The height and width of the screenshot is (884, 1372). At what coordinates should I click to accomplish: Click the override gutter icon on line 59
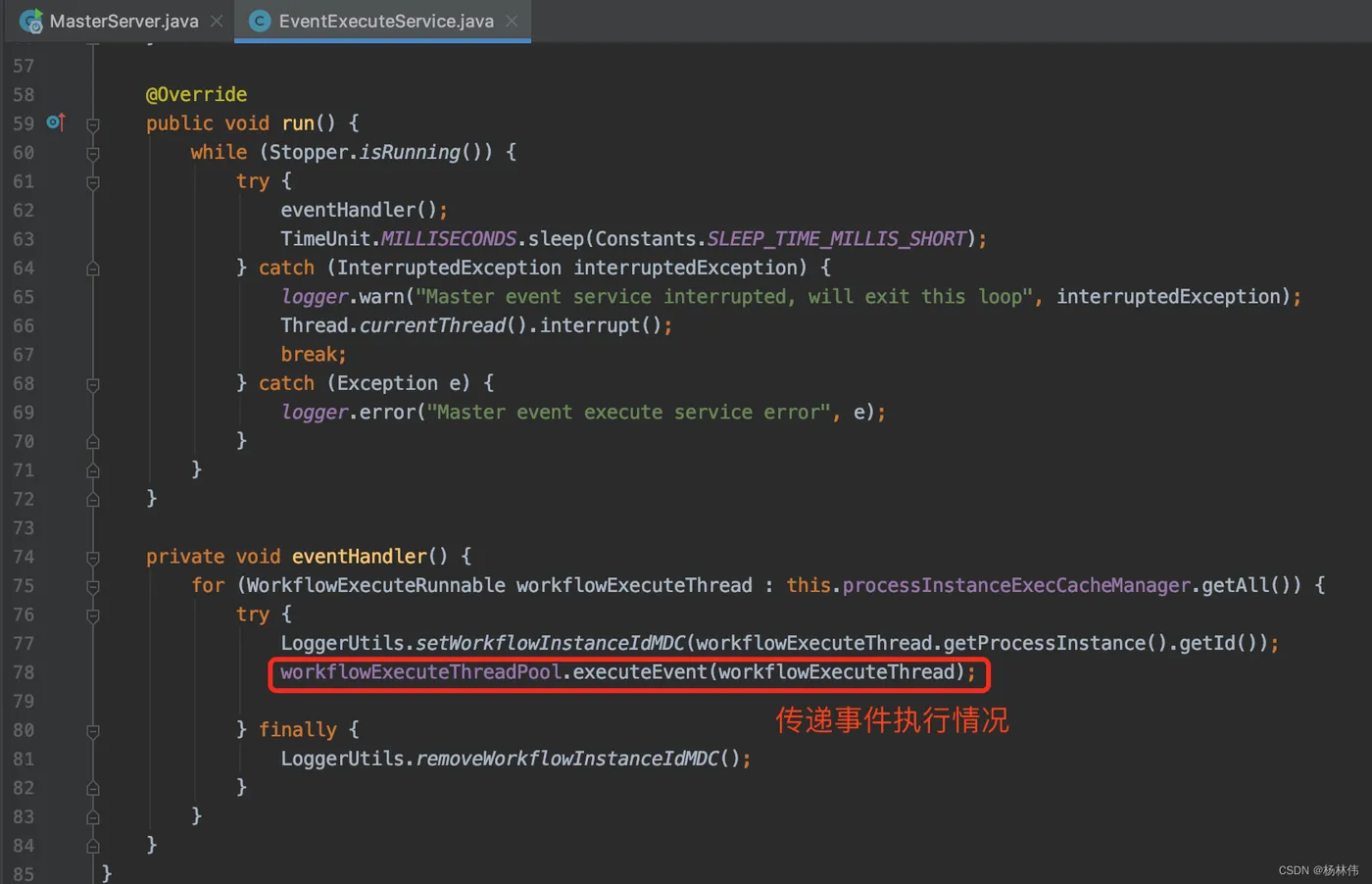click(x=56, y=123)
